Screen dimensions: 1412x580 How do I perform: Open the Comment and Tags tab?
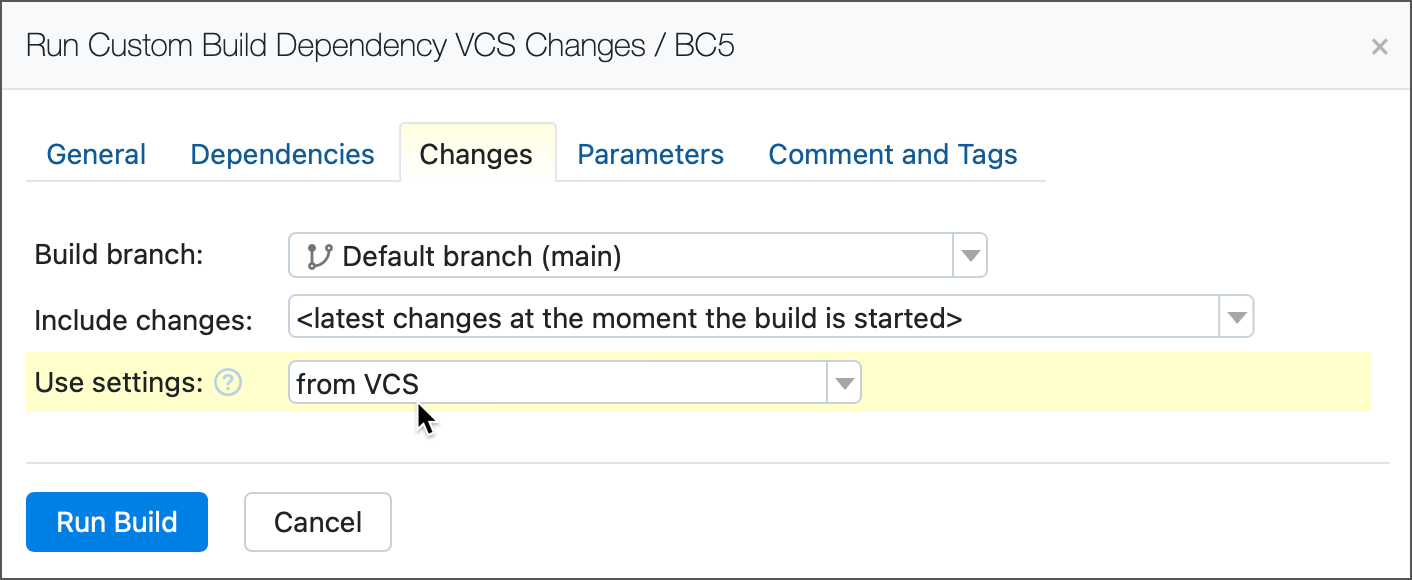[892, 155]
